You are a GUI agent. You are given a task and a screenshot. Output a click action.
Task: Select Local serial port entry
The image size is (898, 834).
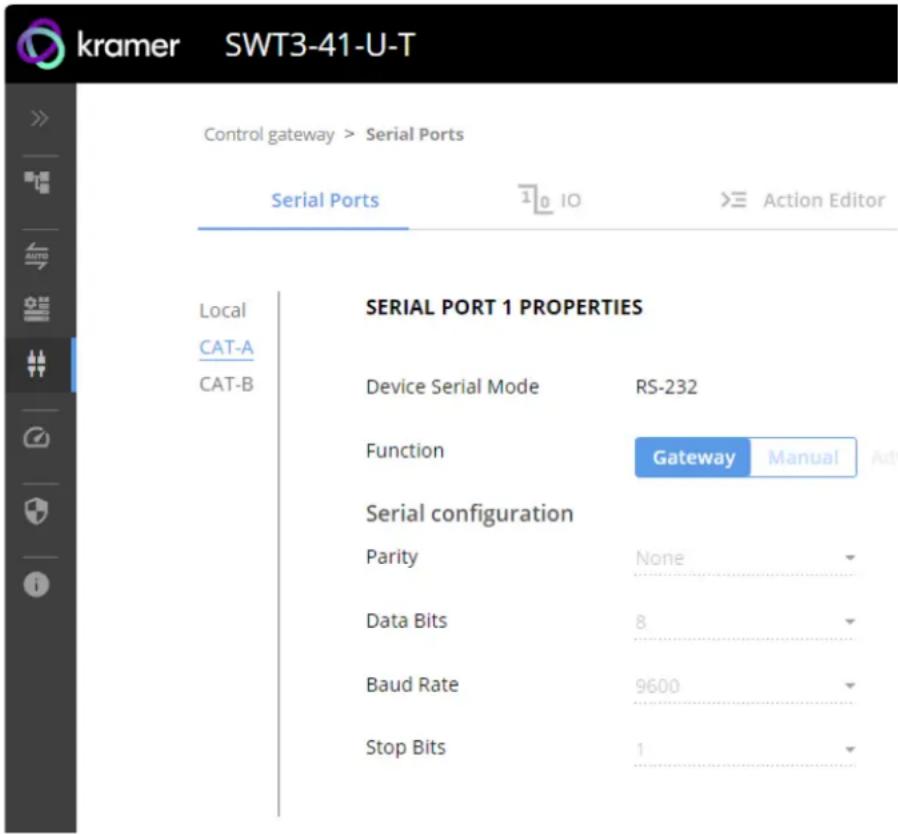(223, 310)
